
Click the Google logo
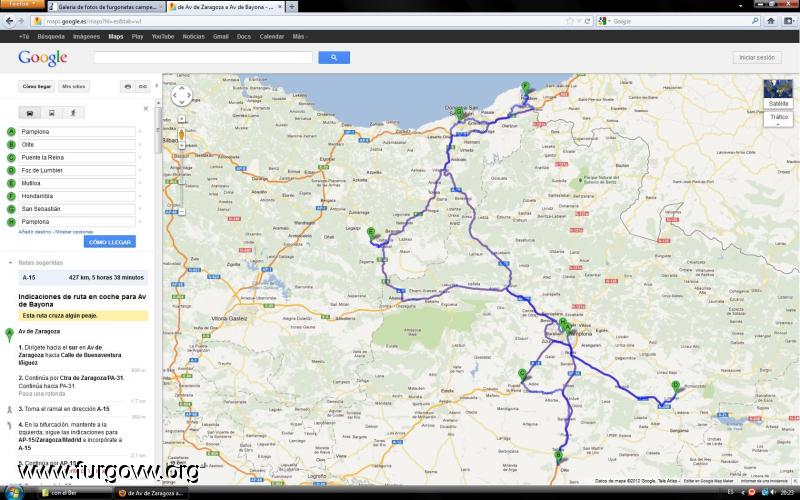click(43, 58)
